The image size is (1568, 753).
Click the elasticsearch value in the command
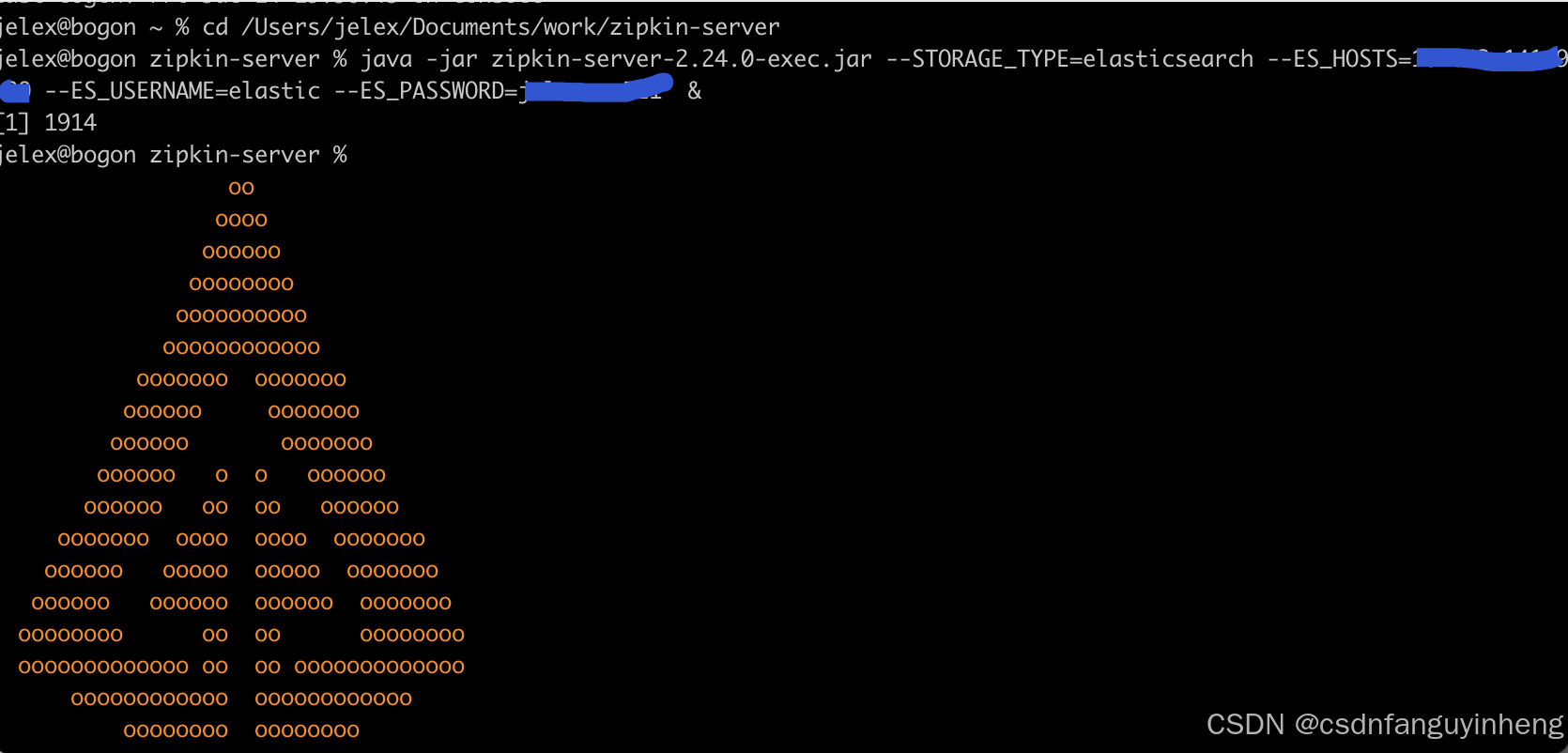[1168, 59]
